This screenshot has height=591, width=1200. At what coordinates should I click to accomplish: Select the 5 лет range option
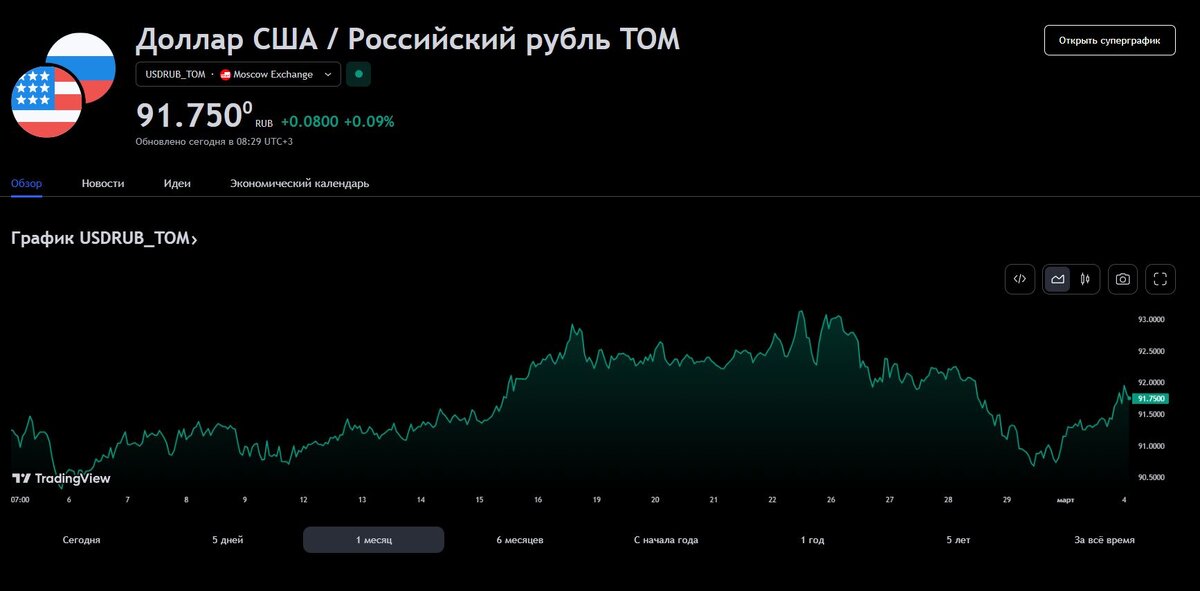(x=958, y=539)
